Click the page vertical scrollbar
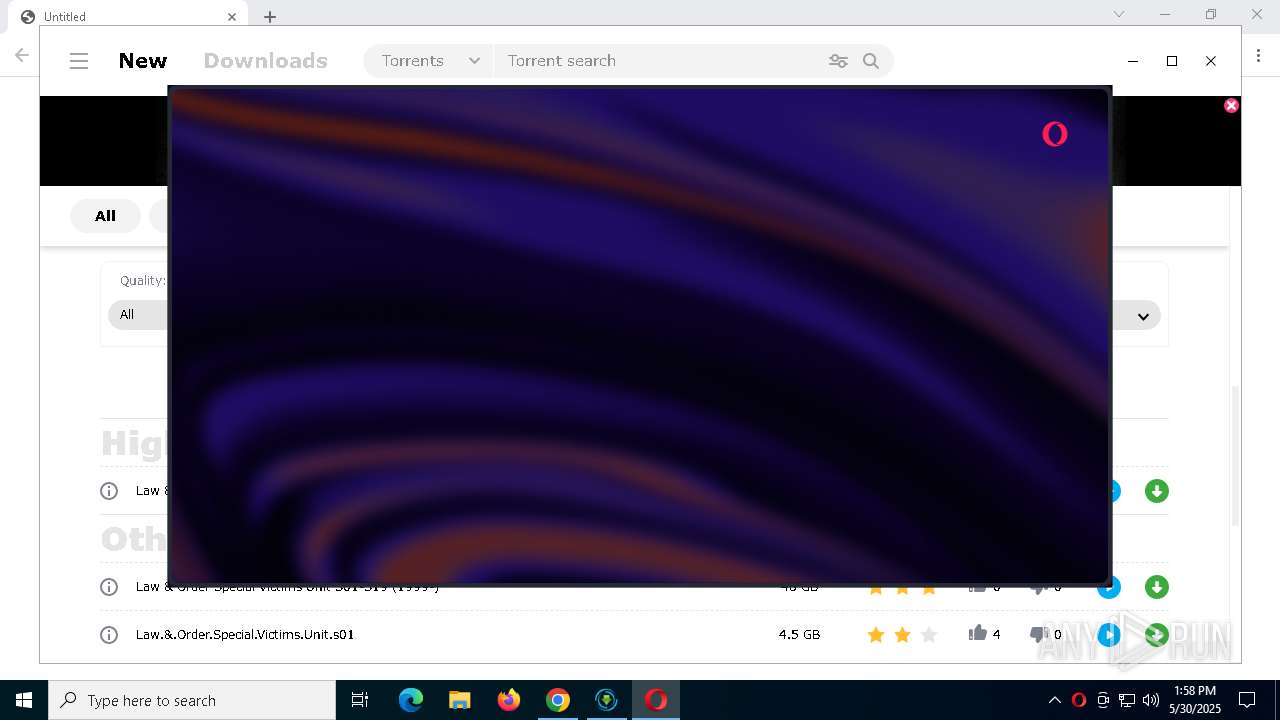1280x720 pixels. pyautogui.click(x=1235, y=455)
